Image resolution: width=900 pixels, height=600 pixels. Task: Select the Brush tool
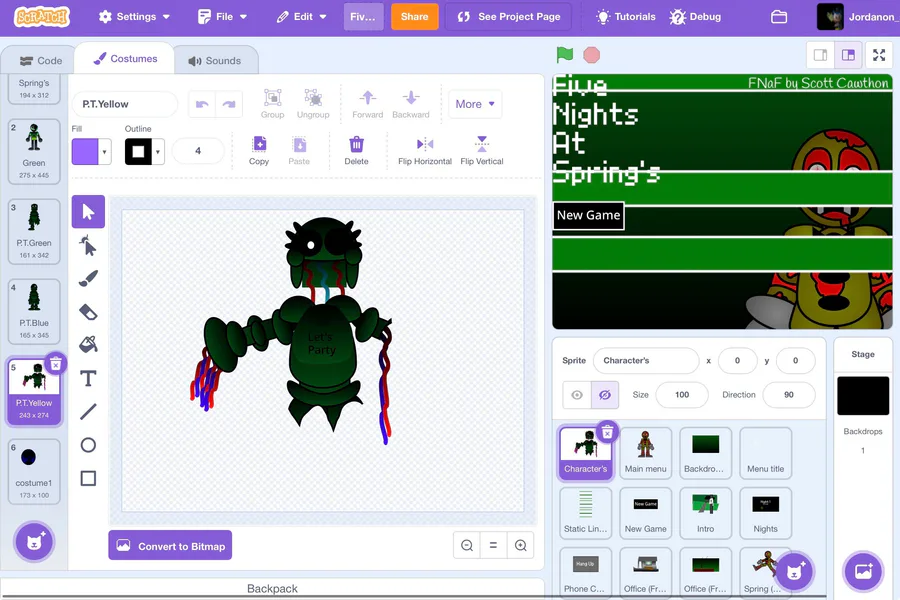(88, 278)
